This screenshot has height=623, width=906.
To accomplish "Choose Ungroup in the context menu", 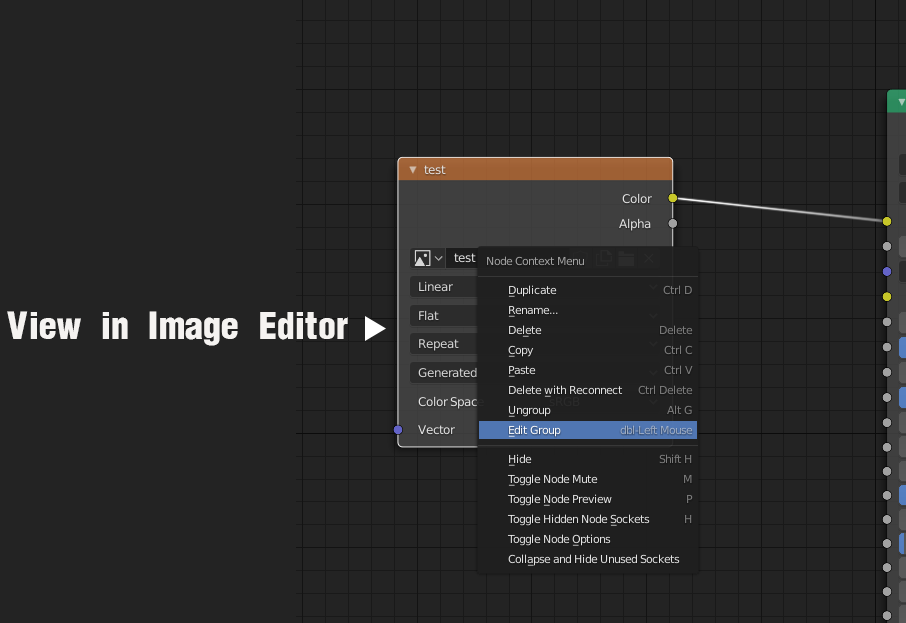I will (588, 410).
